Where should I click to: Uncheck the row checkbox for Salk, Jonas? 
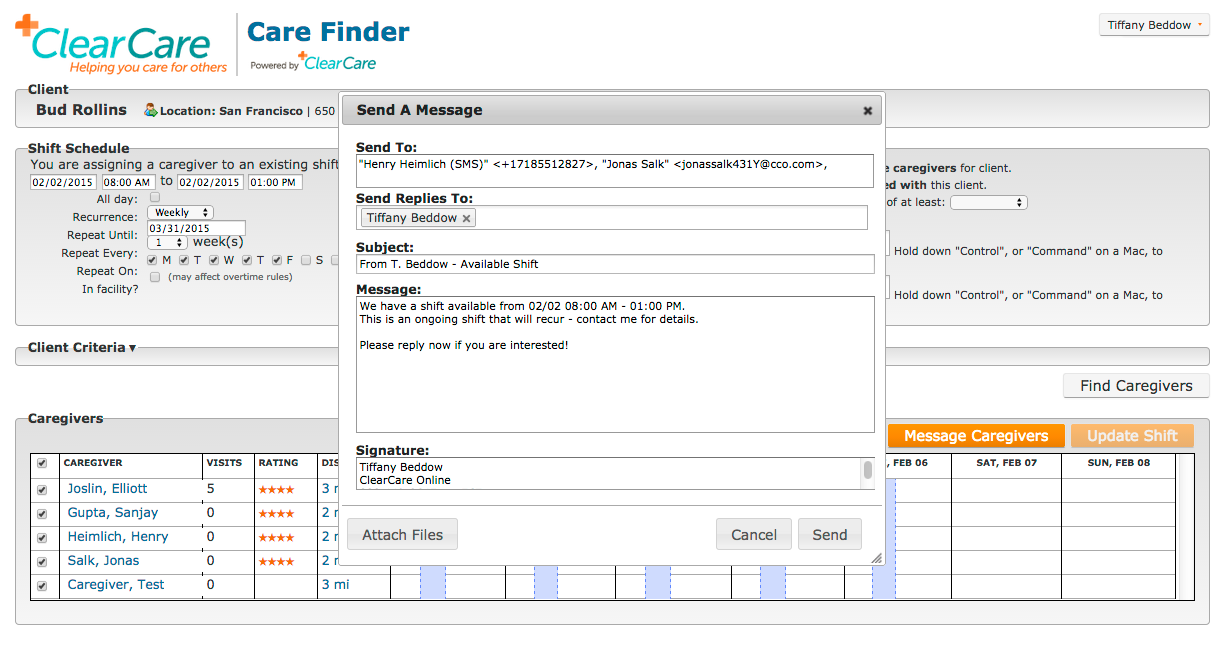pyautogui.click(x=43, y=561)
